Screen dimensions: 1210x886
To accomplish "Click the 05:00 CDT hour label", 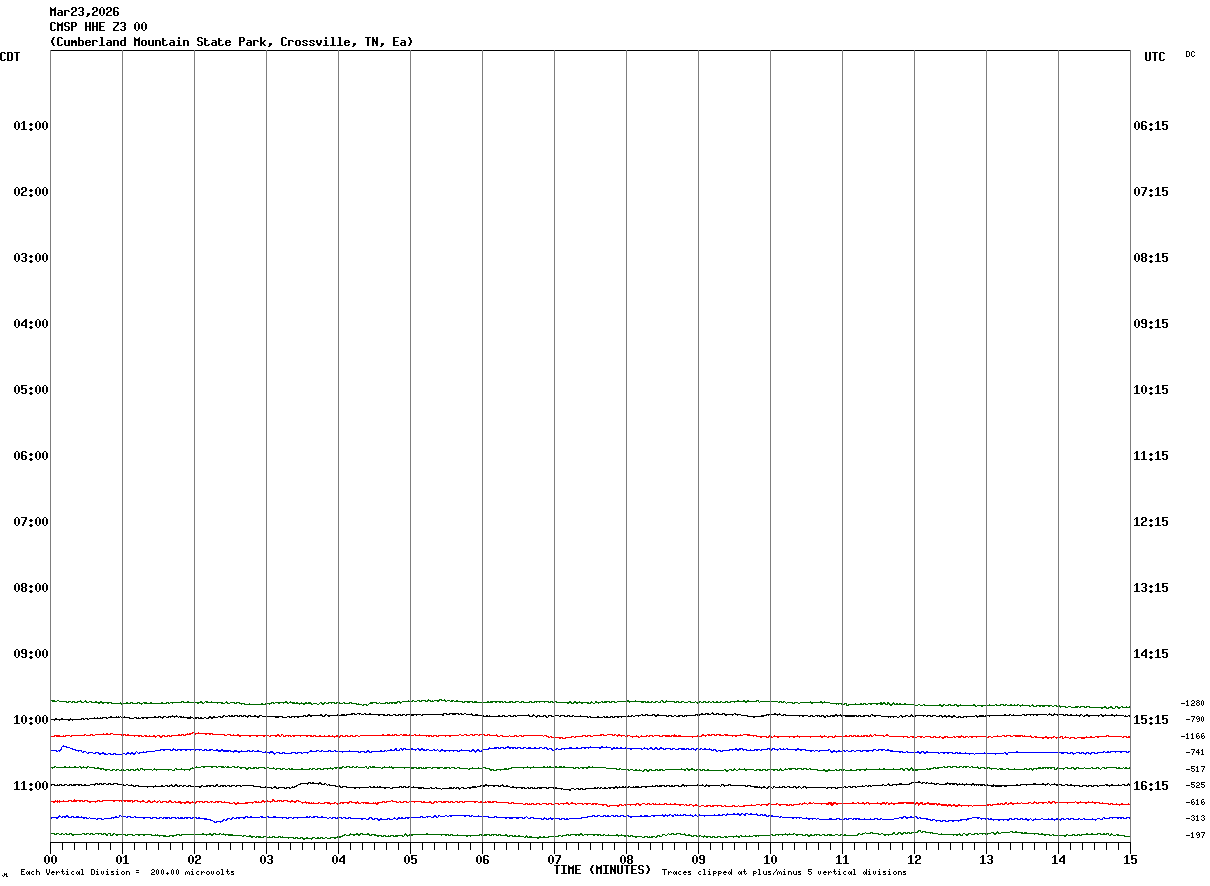I will [31, 390].
